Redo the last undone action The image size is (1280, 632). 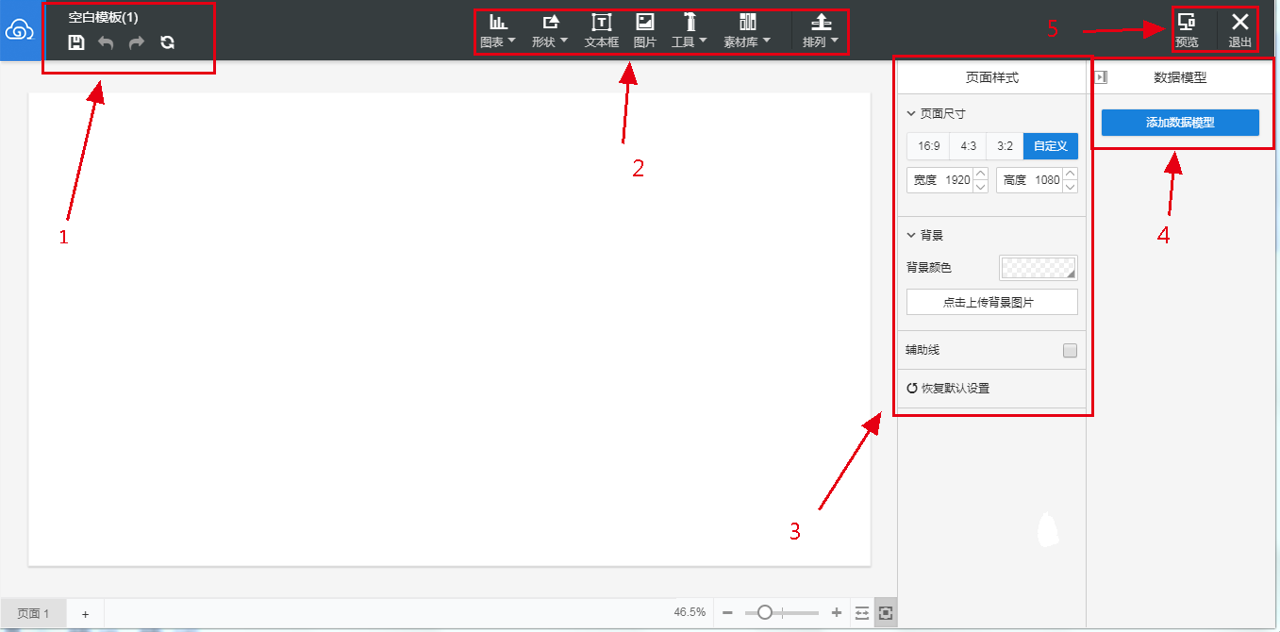coord(137,42)
